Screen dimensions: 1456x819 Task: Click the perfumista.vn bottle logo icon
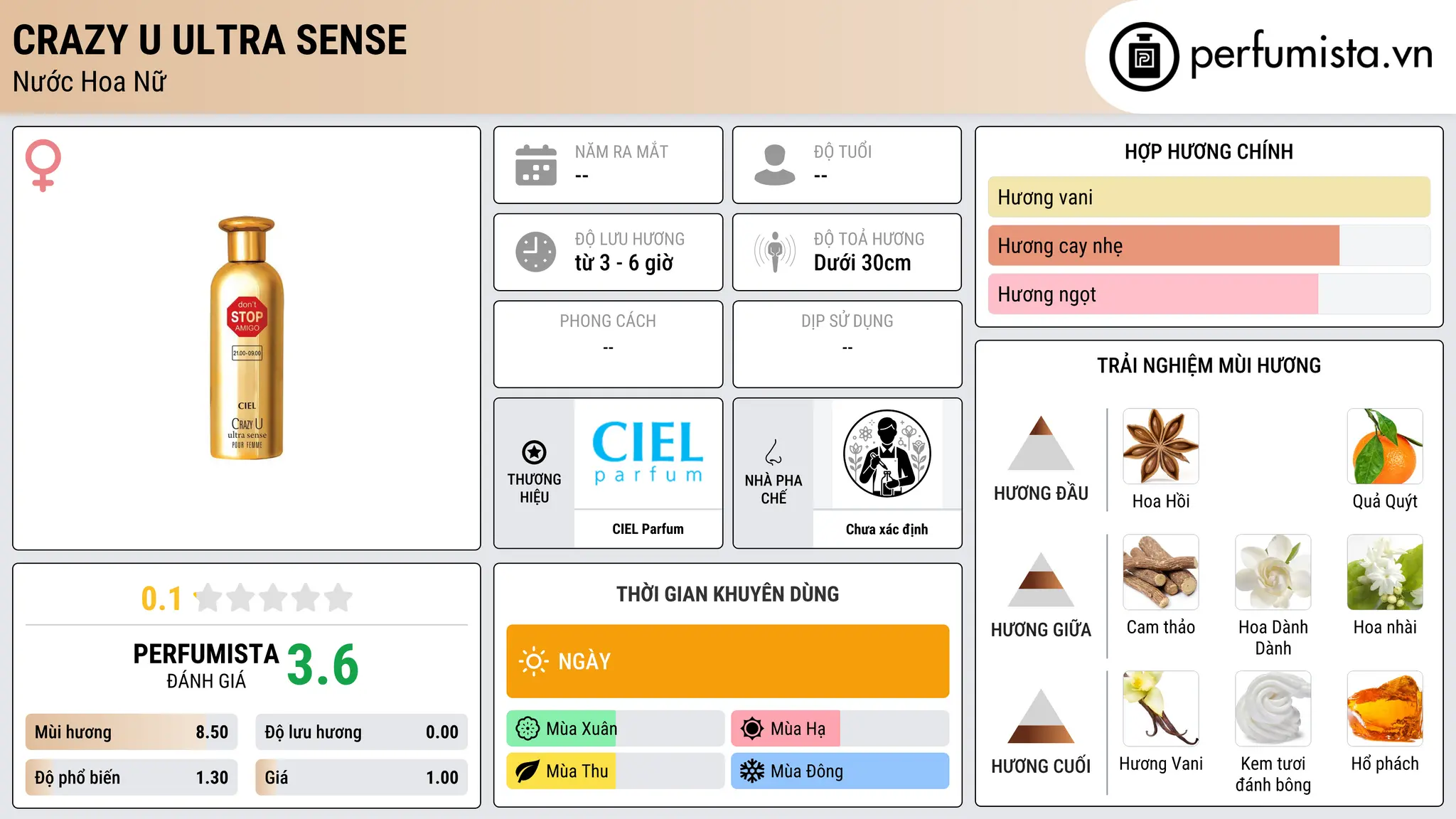pyautogui.click(x=1144, y=57)
